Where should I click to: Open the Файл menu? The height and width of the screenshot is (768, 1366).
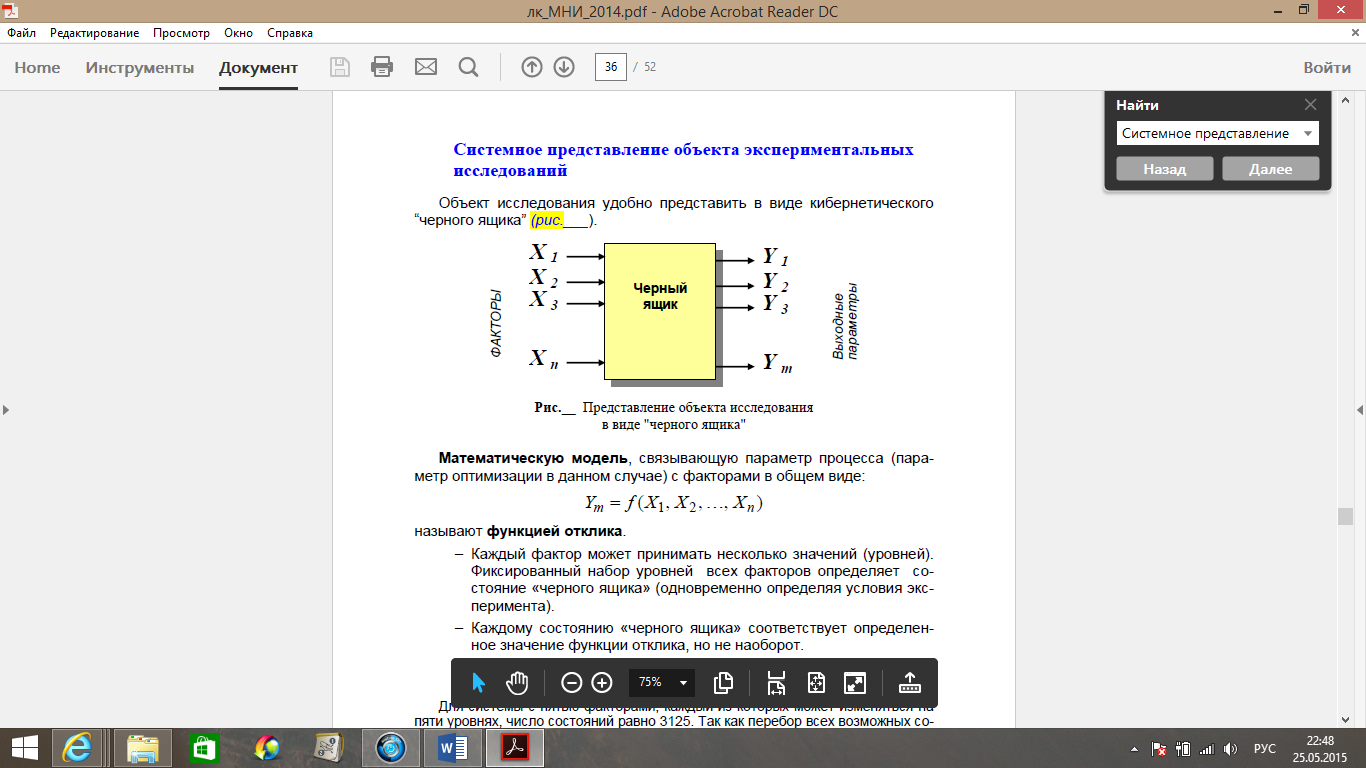[x=21, y=33]
